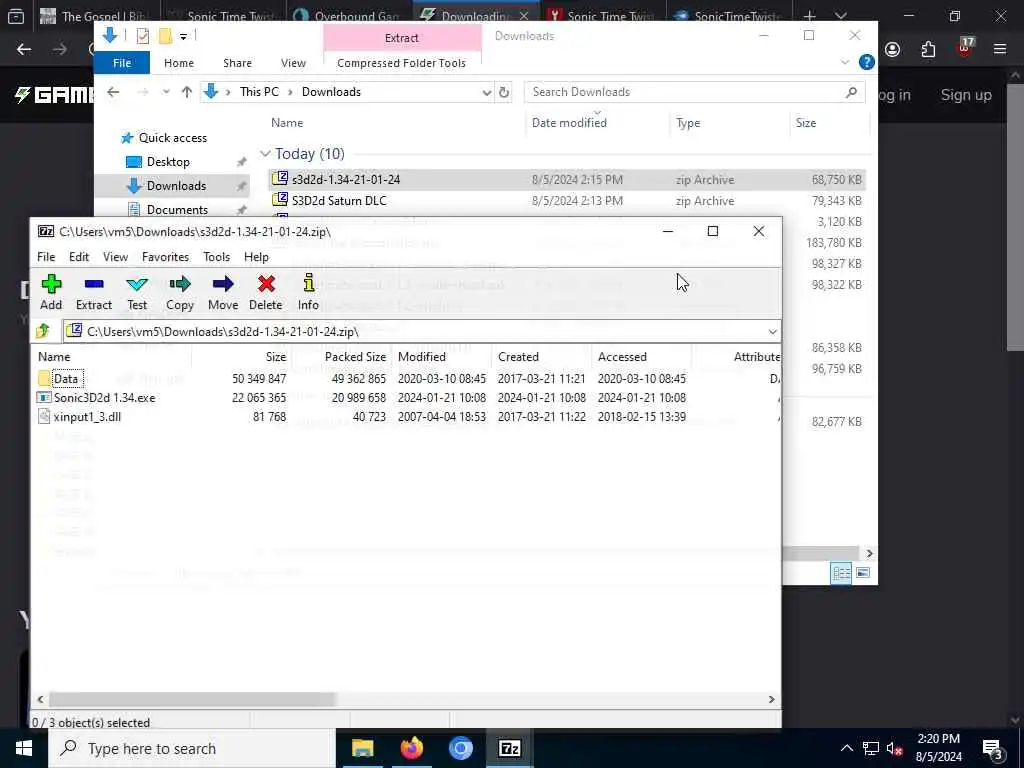The image size is (1024, 768).
Task: Select the Move toolbar icon
Action: pos(223,292)
